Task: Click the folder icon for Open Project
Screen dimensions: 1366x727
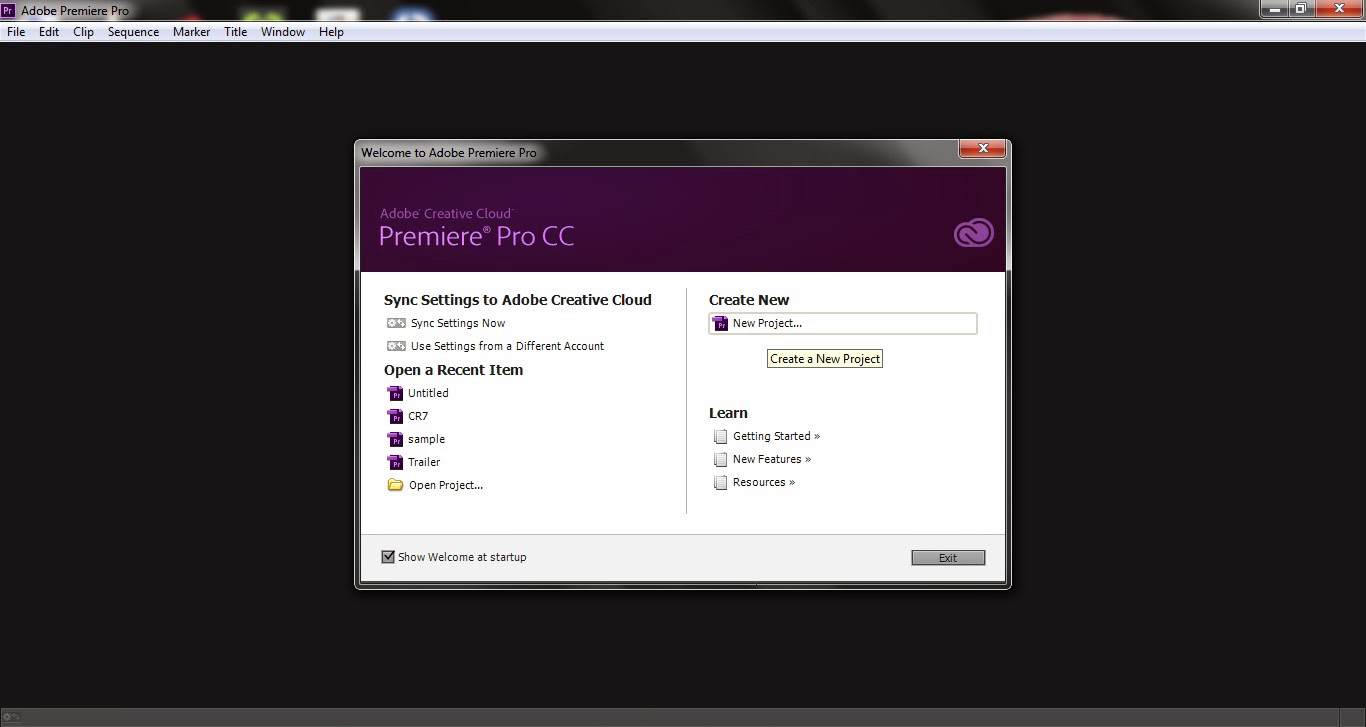Action: (x=395, y=485)
